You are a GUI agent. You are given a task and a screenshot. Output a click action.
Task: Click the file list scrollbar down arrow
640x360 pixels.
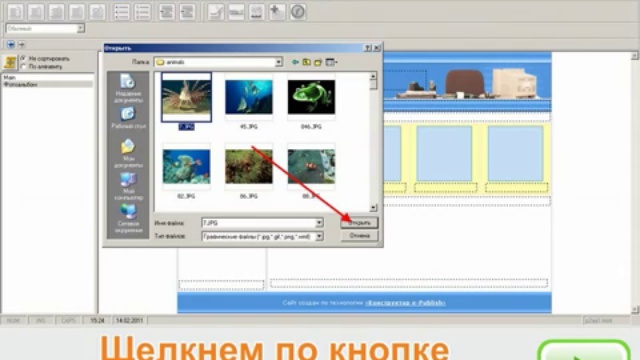pos(373,208)
